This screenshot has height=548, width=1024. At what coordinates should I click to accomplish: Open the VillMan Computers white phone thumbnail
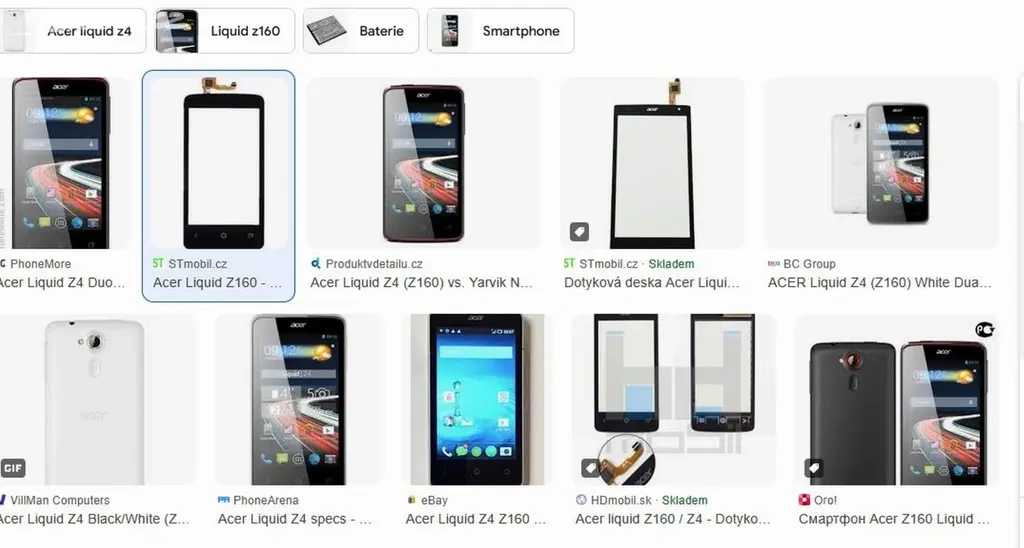pos(97,400)
